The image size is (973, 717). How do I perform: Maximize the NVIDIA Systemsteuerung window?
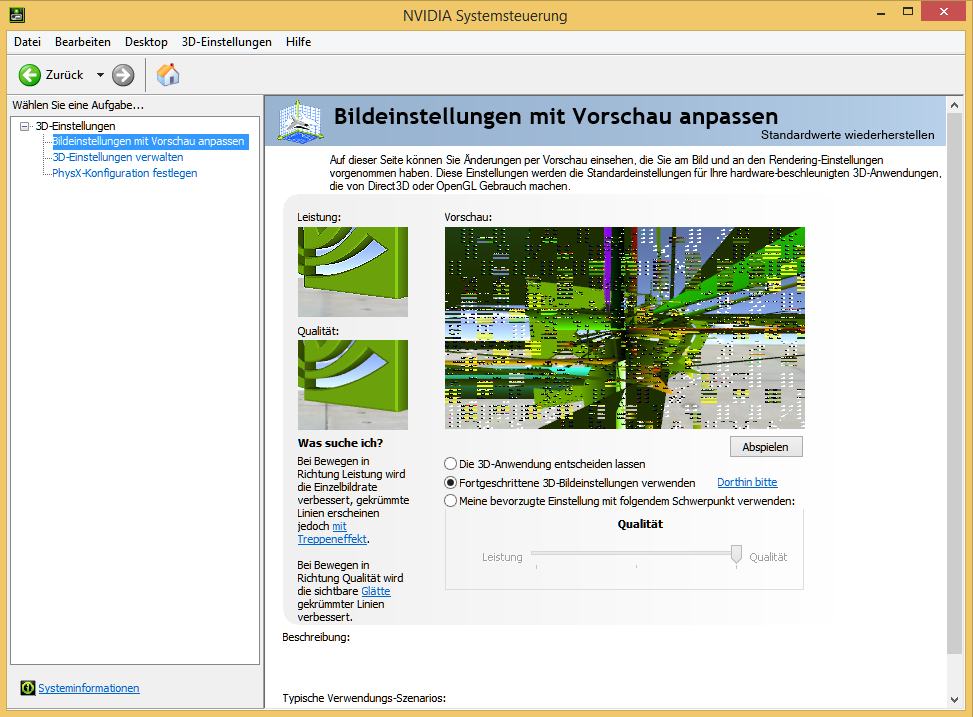tap(908, 12)
